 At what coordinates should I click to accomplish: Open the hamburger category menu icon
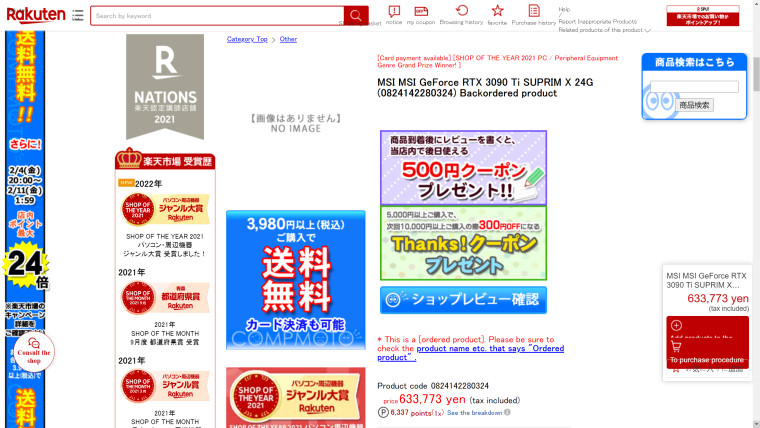tap(78, 16)
